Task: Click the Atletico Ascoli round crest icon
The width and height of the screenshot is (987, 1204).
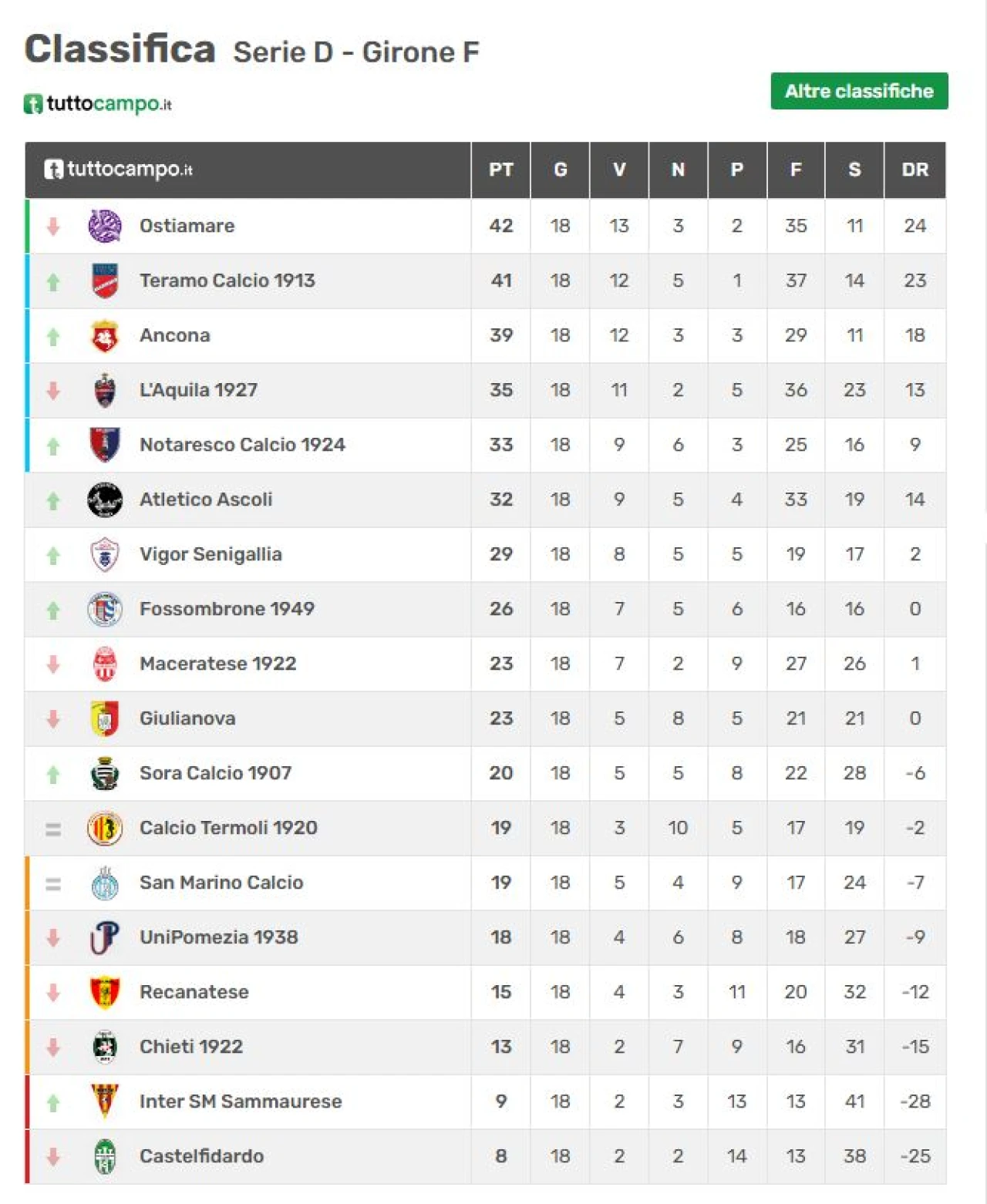Action: click(x=105, y=499)
